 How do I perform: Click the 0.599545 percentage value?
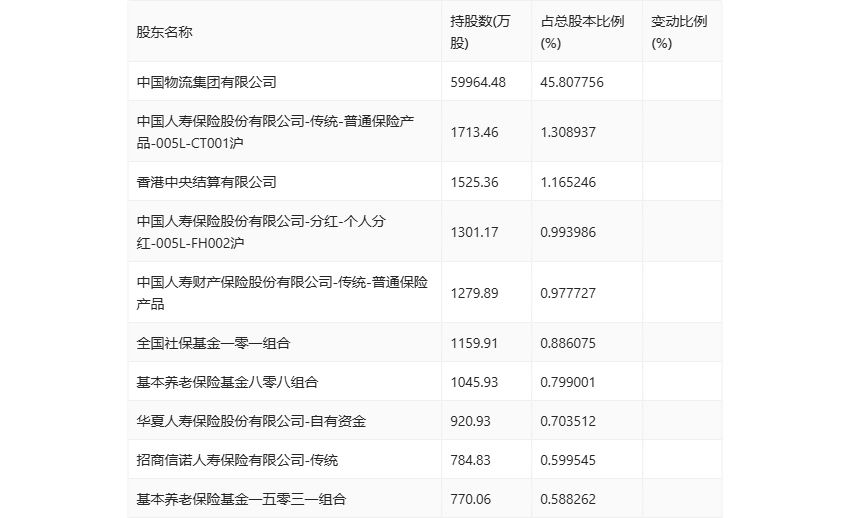(568, 460)
